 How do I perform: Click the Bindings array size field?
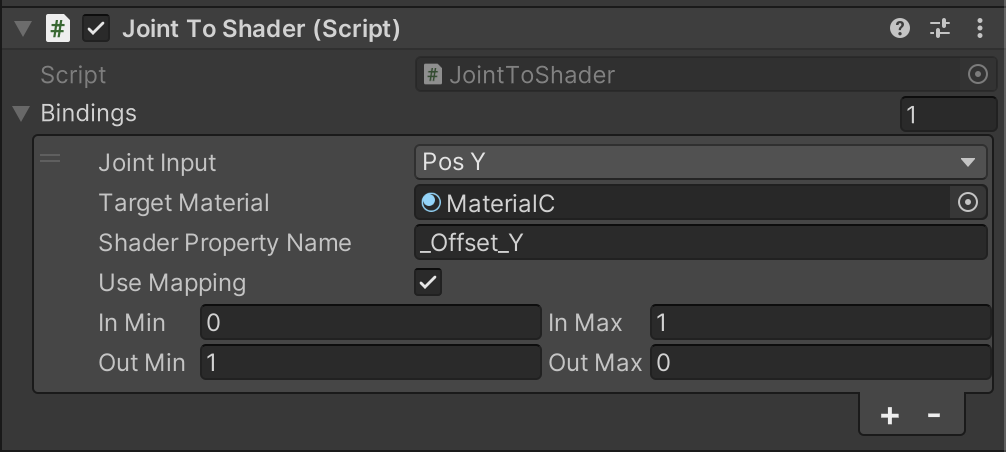pos(948,114)
